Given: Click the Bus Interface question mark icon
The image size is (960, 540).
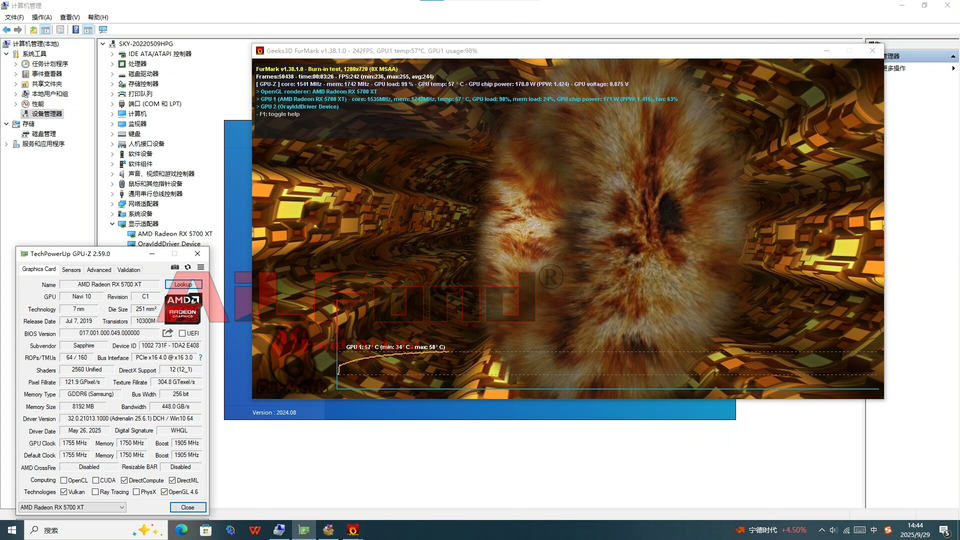Looking at the screenshot, I should coord(201,357).
